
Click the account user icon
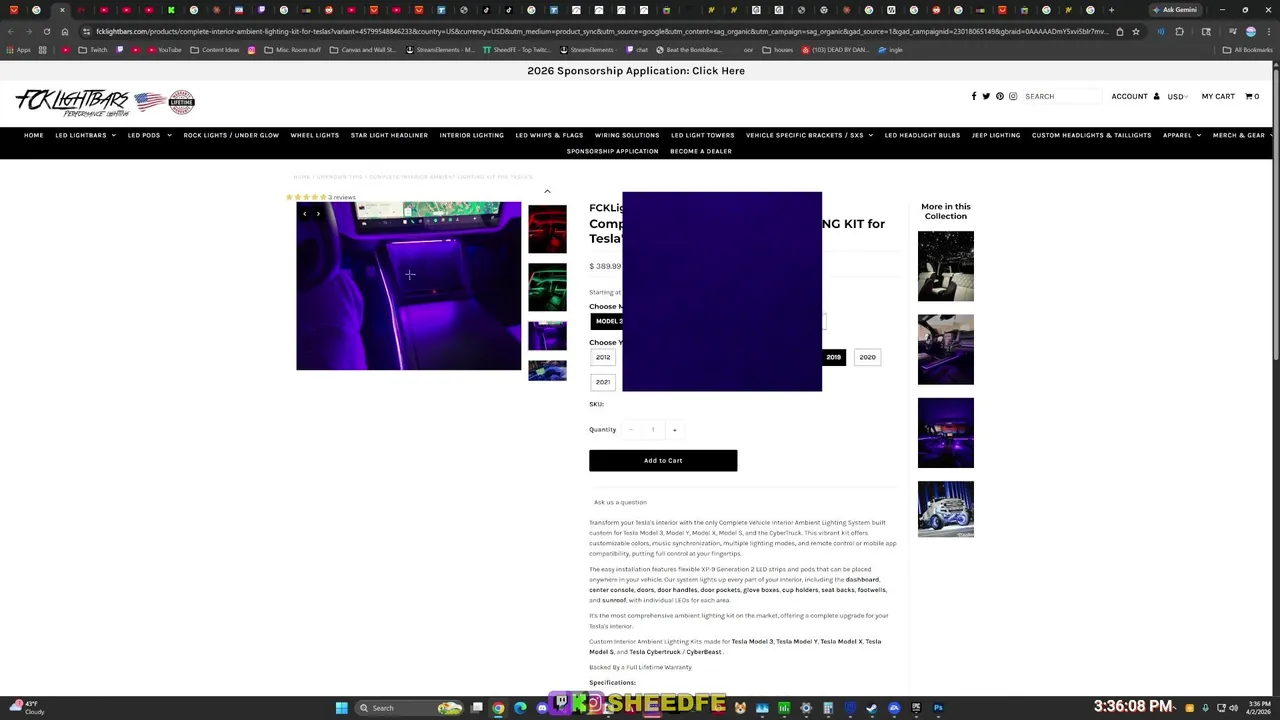tap(1156, 96)
